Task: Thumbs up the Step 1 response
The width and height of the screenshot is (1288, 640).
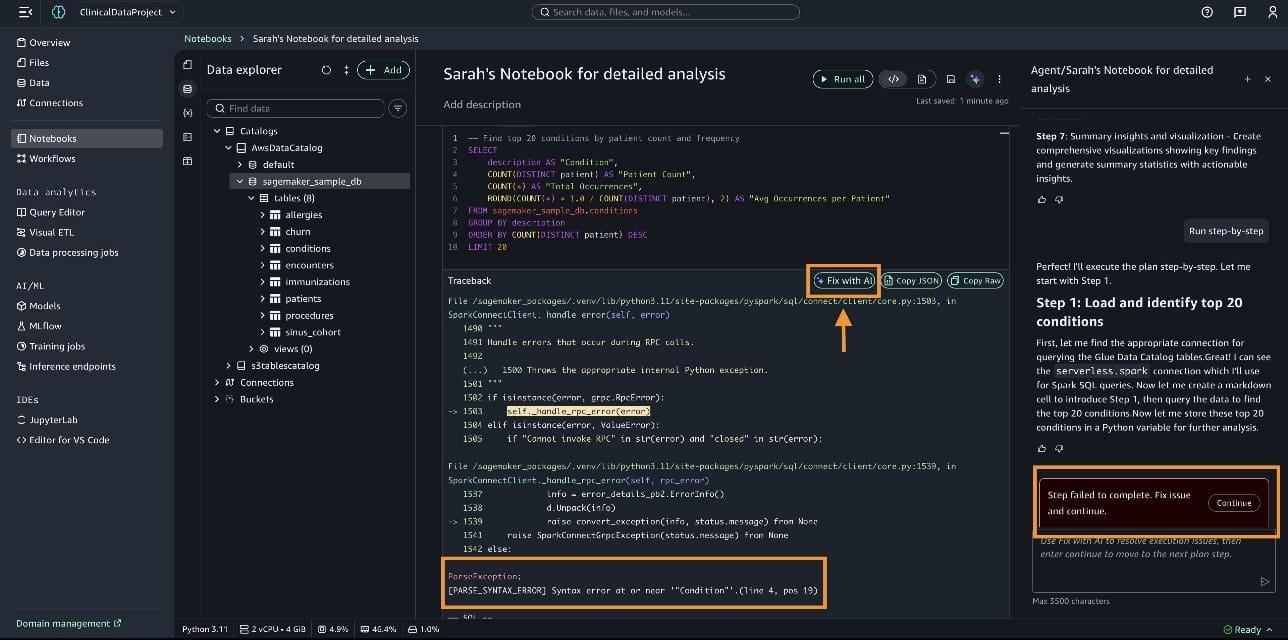Action: tap(1042, 449)
